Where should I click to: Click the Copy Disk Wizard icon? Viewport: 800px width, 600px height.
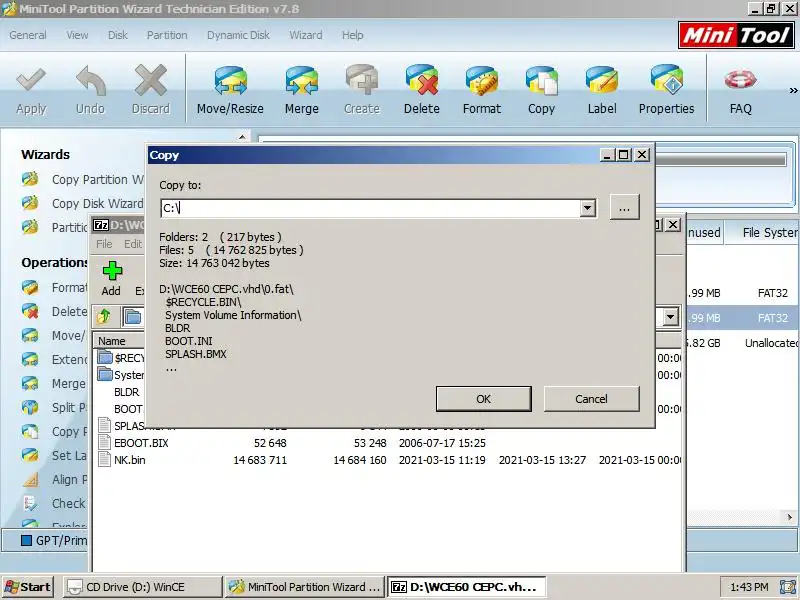pos(30,203)
